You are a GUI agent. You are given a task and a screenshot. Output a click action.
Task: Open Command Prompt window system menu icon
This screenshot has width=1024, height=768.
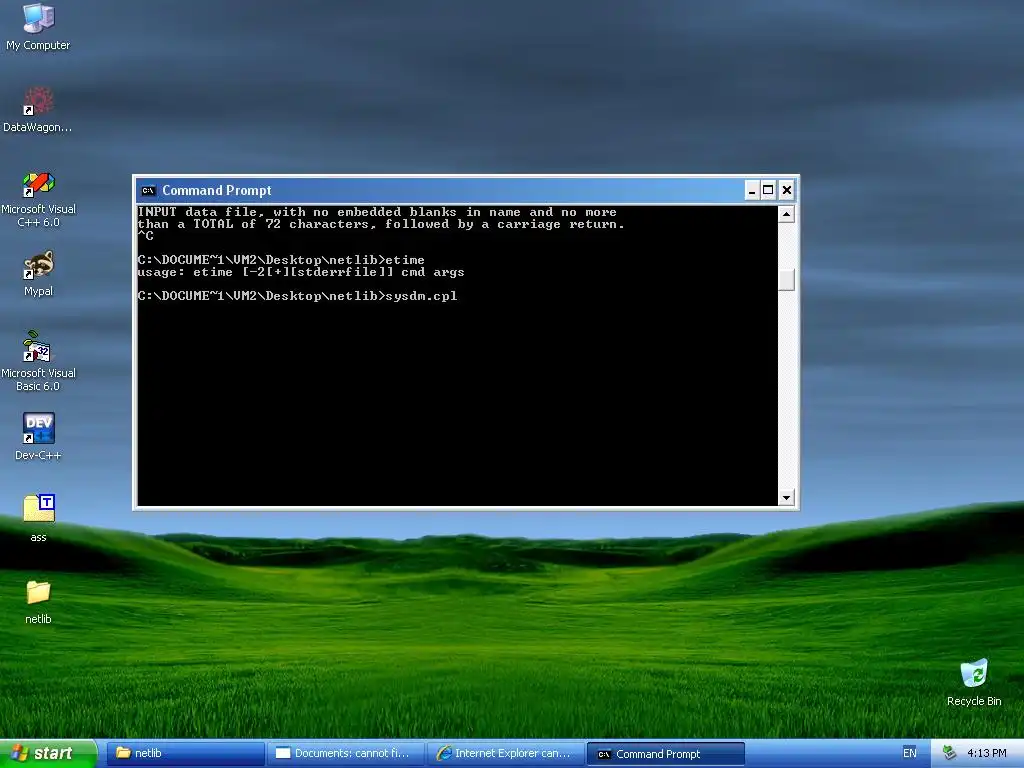click(x=148, y=191)
